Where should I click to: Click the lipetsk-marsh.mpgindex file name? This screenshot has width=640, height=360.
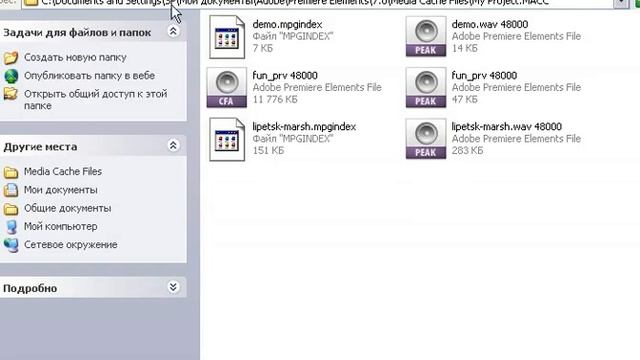click(x=304, y=127)
